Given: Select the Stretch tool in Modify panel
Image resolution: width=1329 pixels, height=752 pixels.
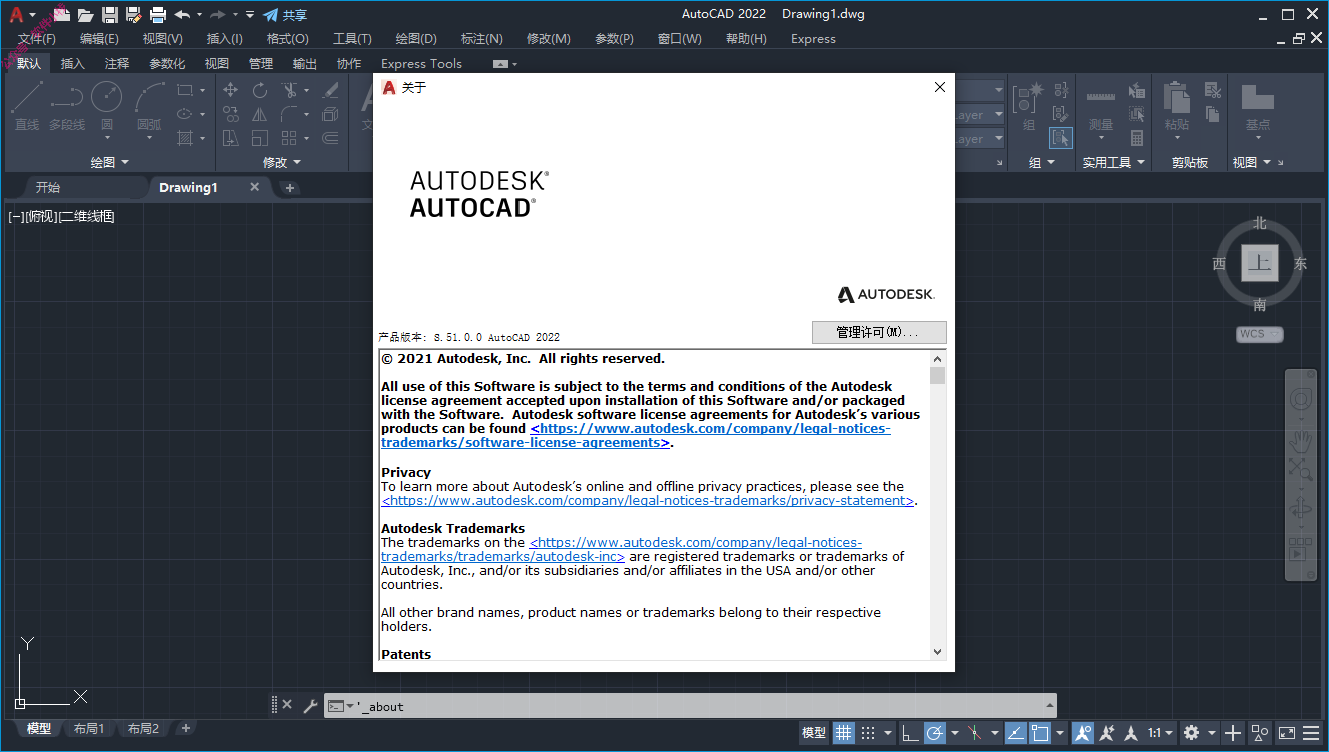Looking at the screenshot, I should pyautogui.click(x=230, y=138).
